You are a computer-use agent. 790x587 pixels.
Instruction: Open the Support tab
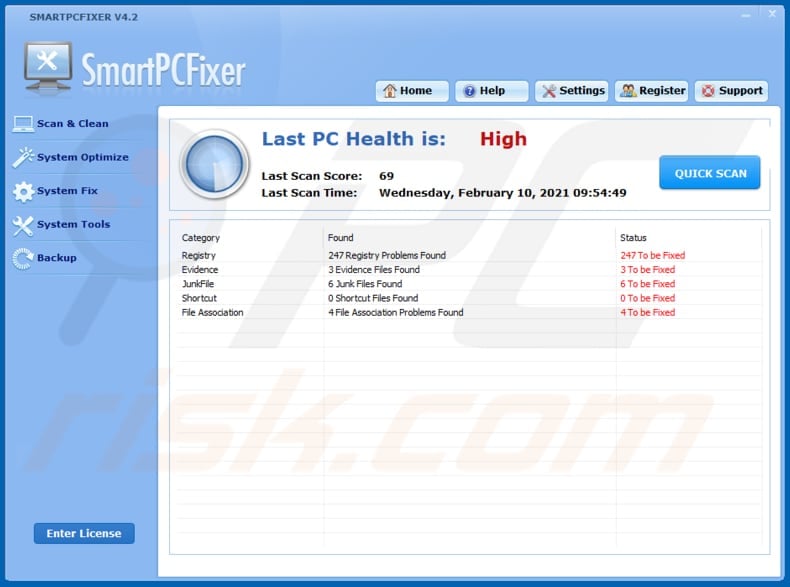coord(731,91)
